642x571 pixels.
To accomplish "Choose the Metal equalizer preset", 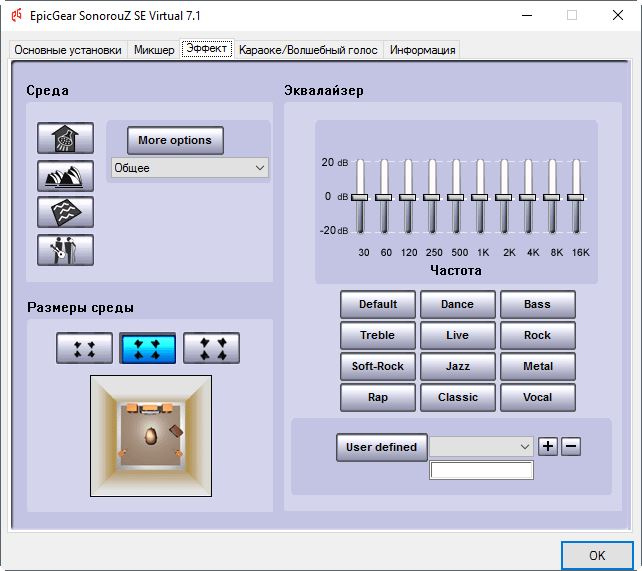I will [x=538, y=366].
